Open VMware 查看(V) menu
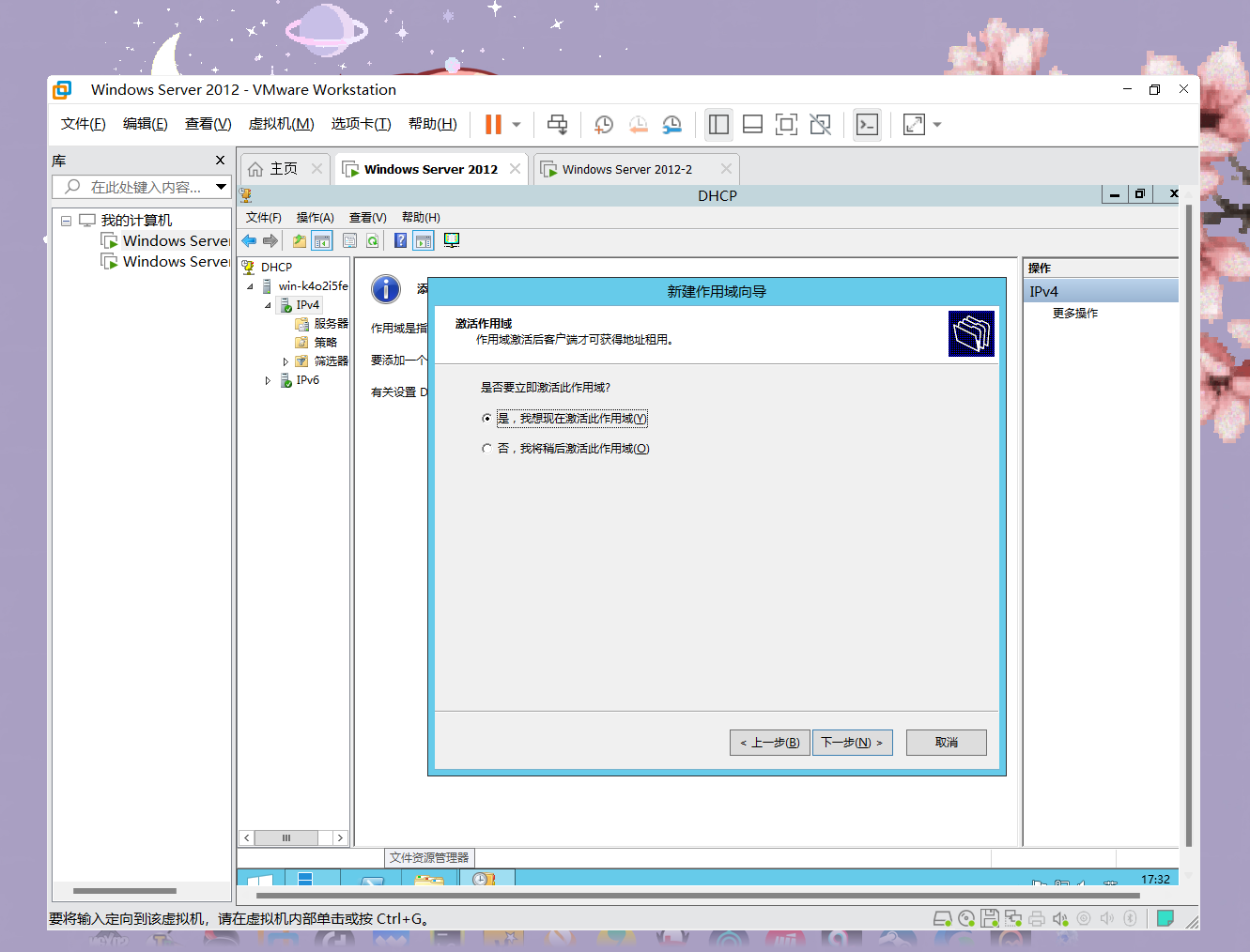This screenshot has height=952, width=1250. [208, 124]
